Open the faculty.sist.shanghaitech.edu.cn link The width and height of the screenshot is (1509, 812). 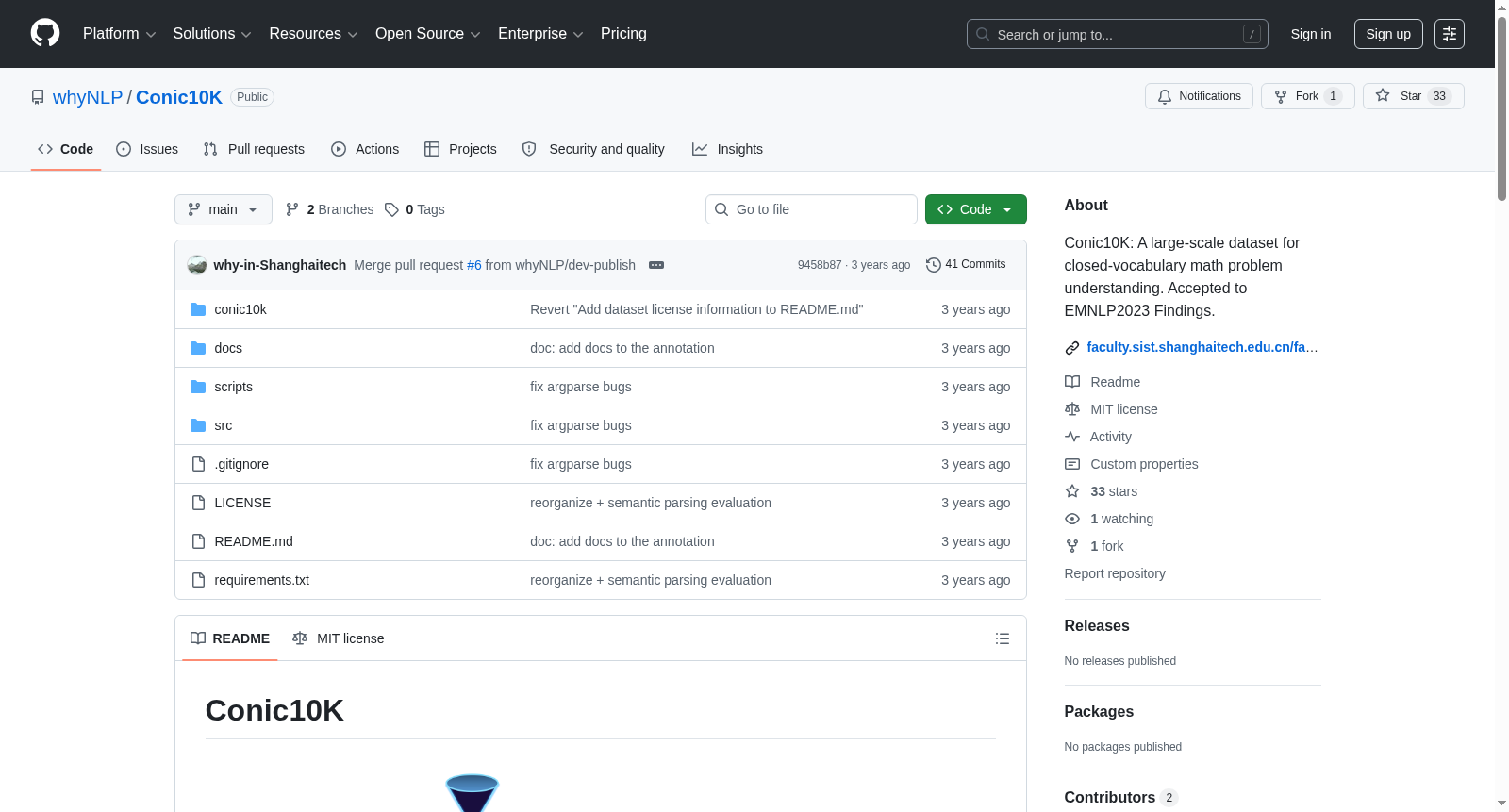click(1202, 347)
